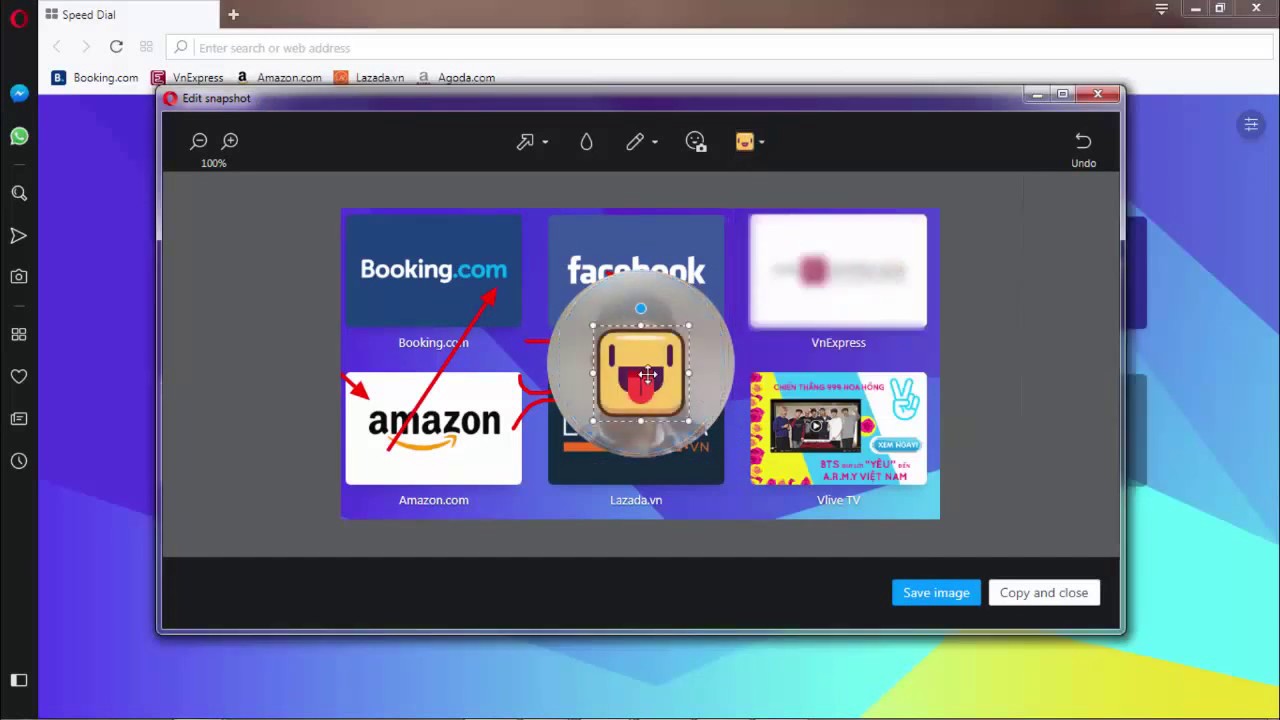The height and width of the screenshot is (720, 1280).
Task: Open Easy Setup sliders icon on the Speed Dial page
Action: 1251,124
